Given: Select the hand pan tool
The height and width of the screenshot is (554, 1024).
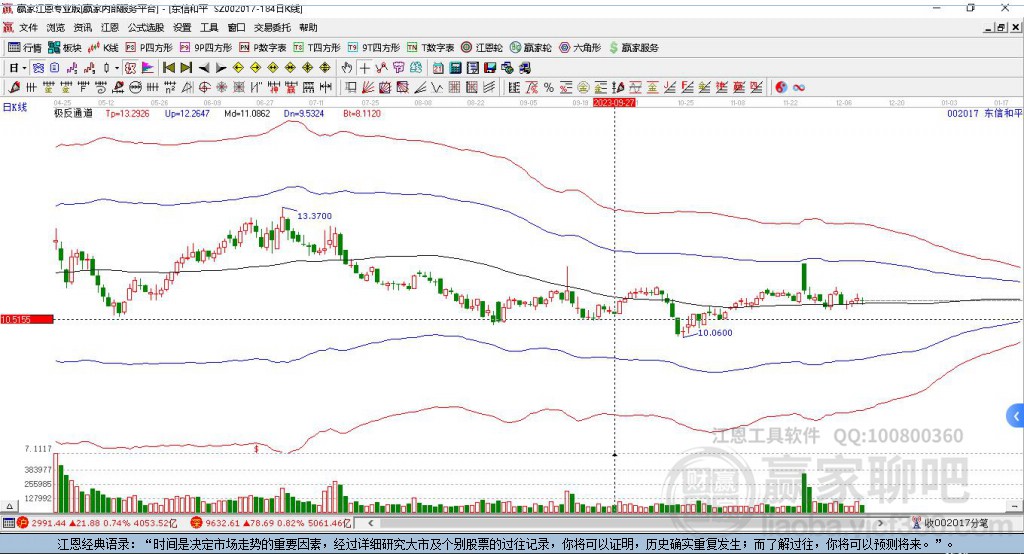Looking at the screenshot, I should point(347,68).
